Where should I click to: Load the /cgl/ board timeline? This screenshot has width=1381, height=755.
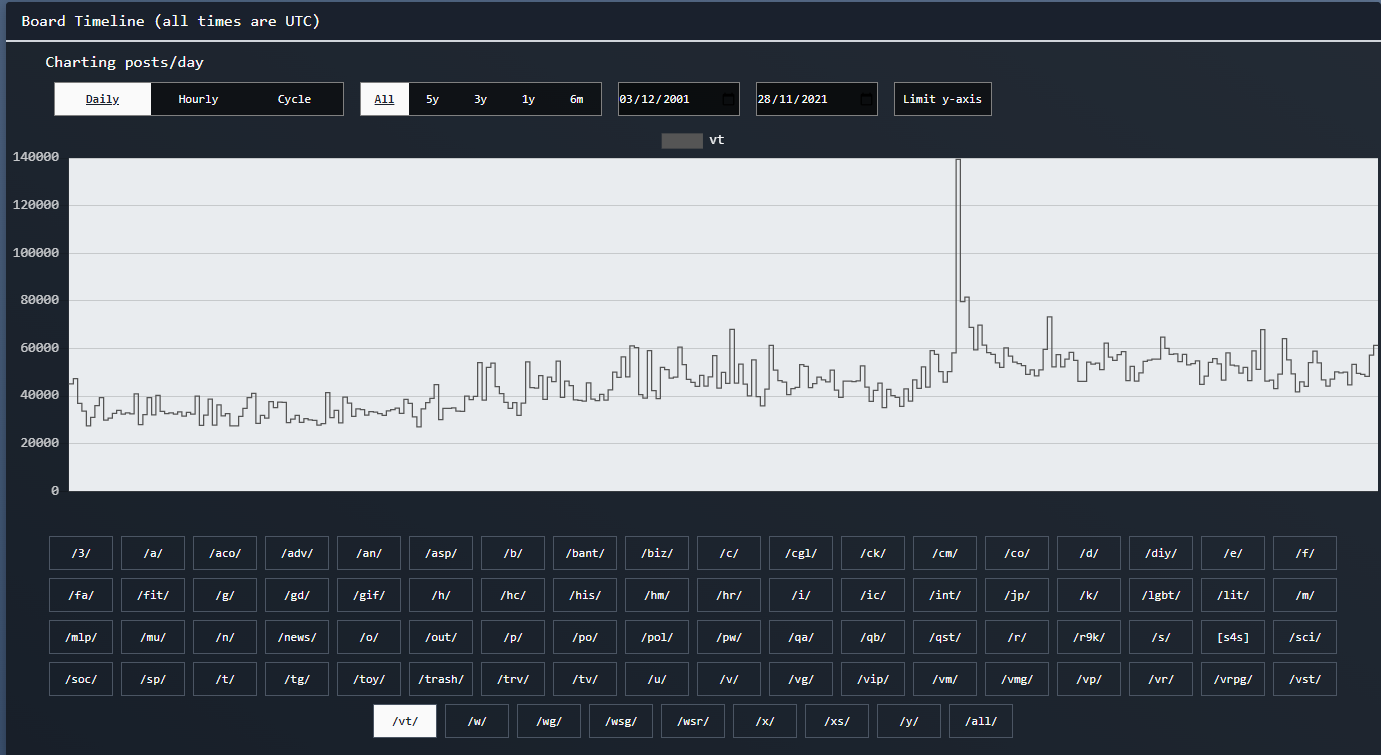tap(801, 553)
